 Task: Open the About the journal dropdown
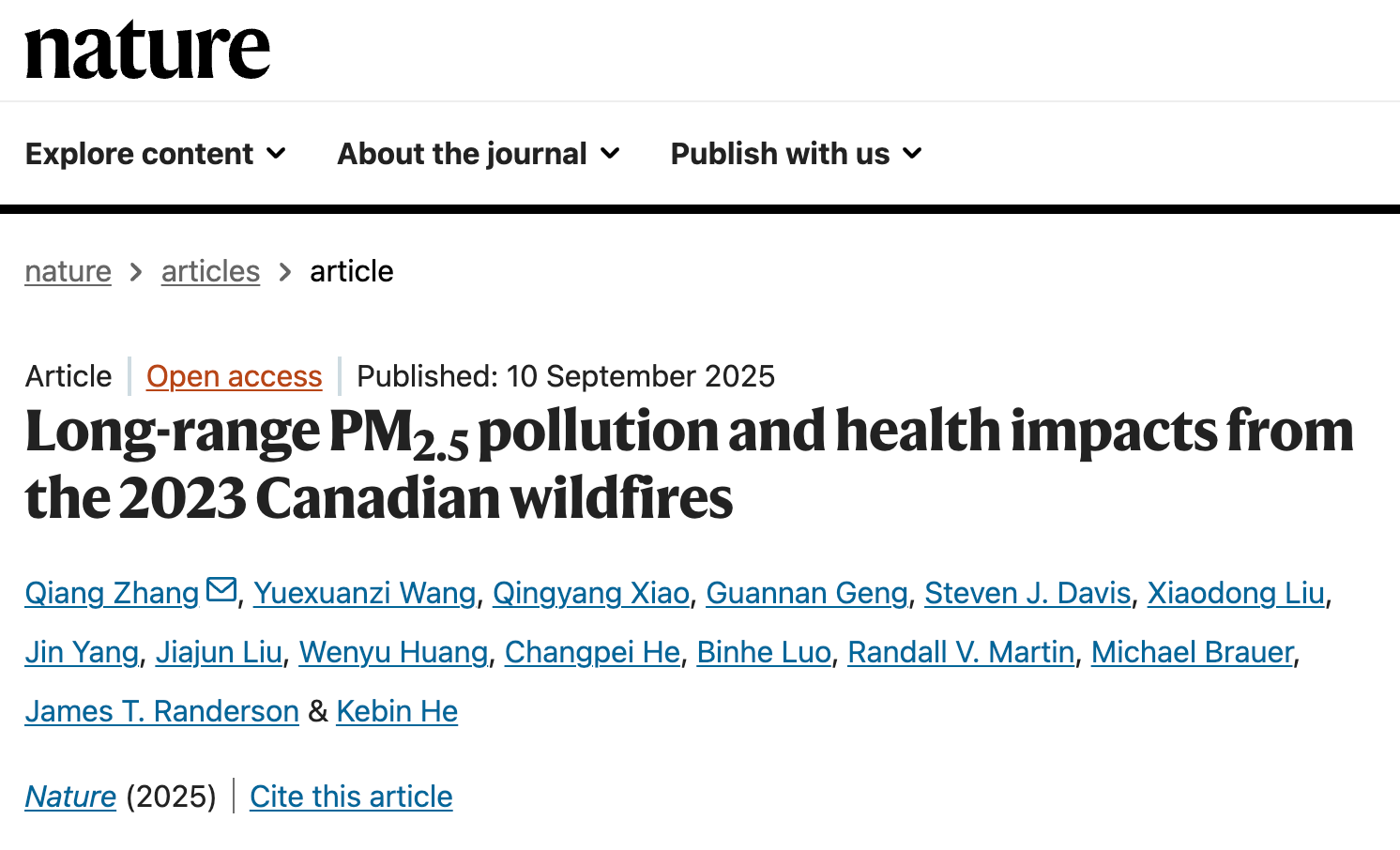coord(479,154)
